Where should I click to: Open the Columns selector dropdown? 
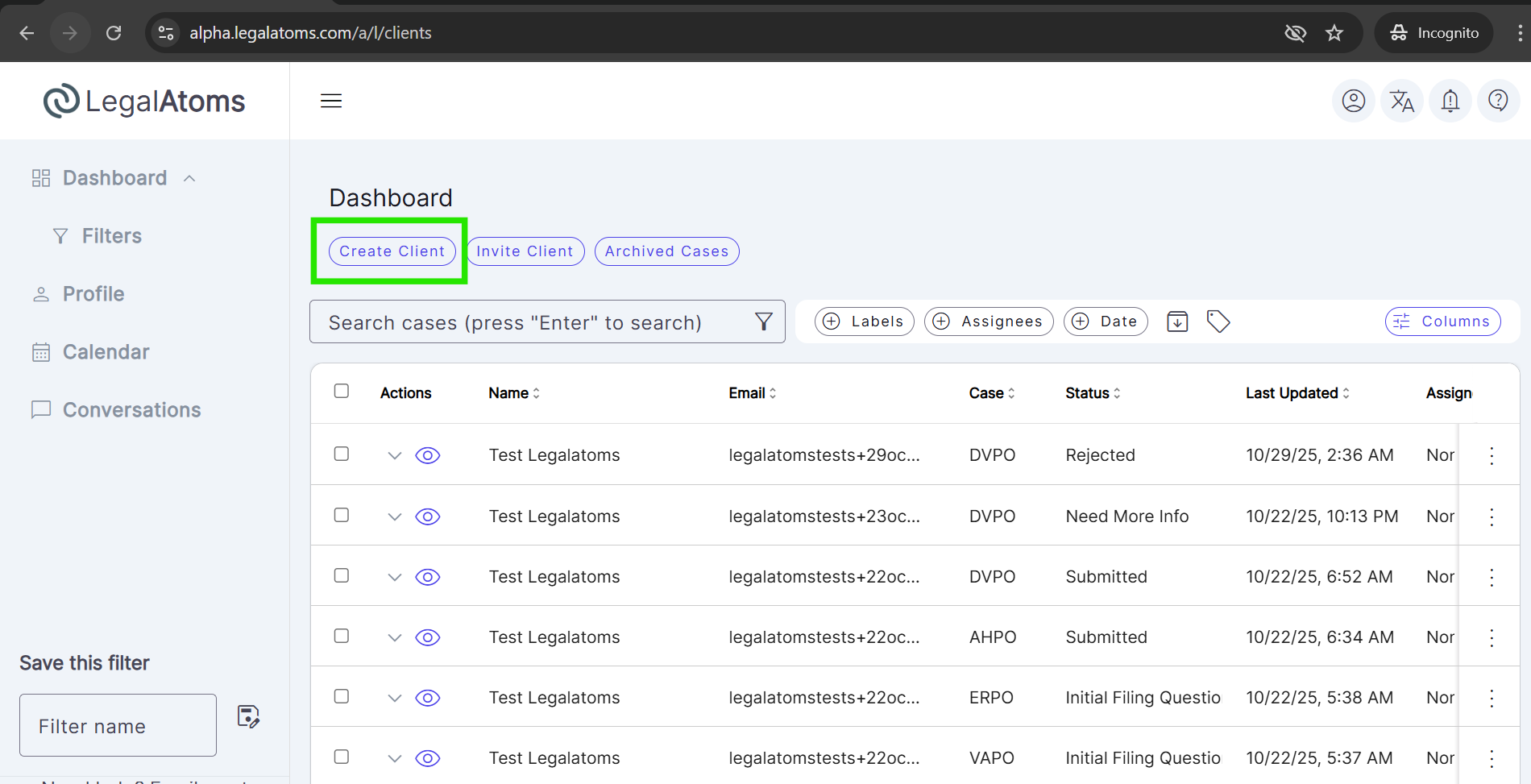pos(1442,321)
